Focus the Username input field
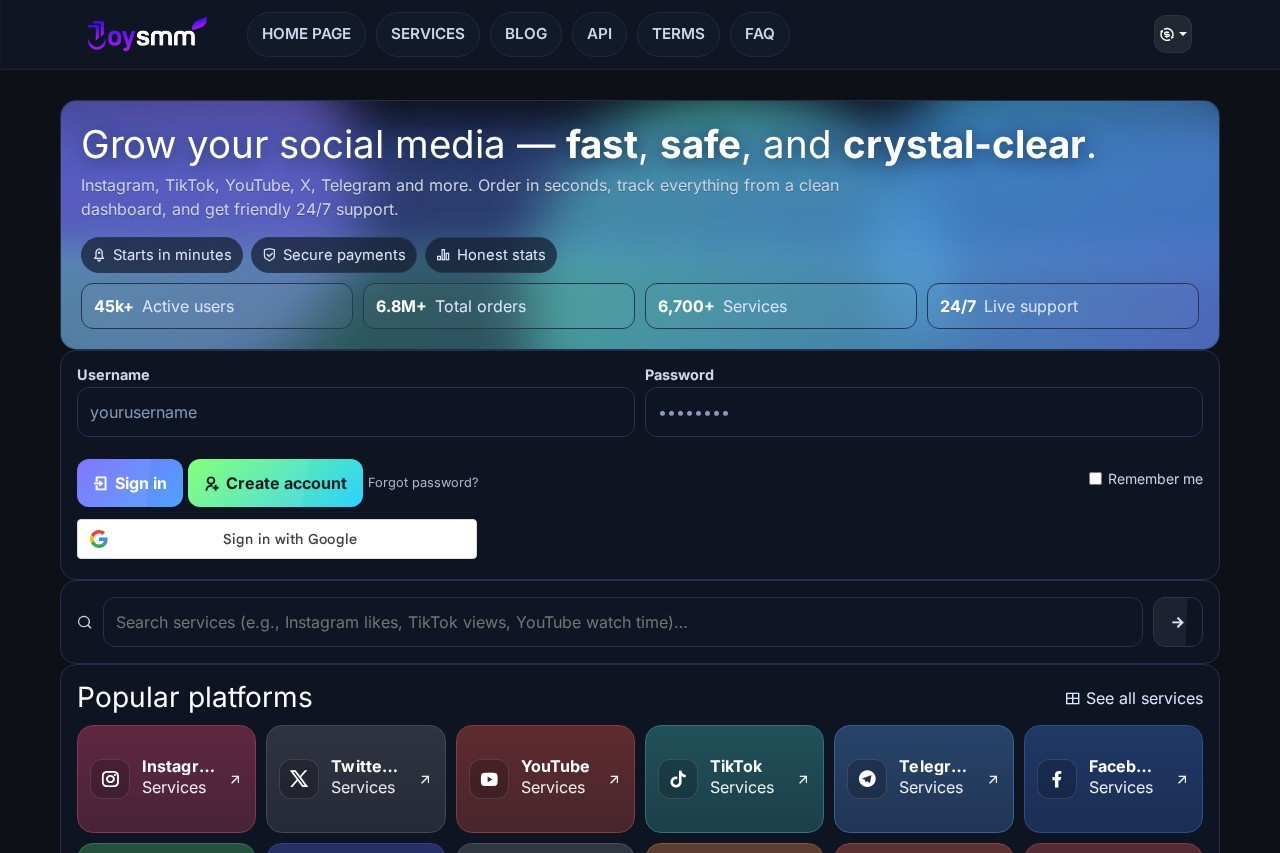Screen dimensions: 1280x853 pos(356,412)
